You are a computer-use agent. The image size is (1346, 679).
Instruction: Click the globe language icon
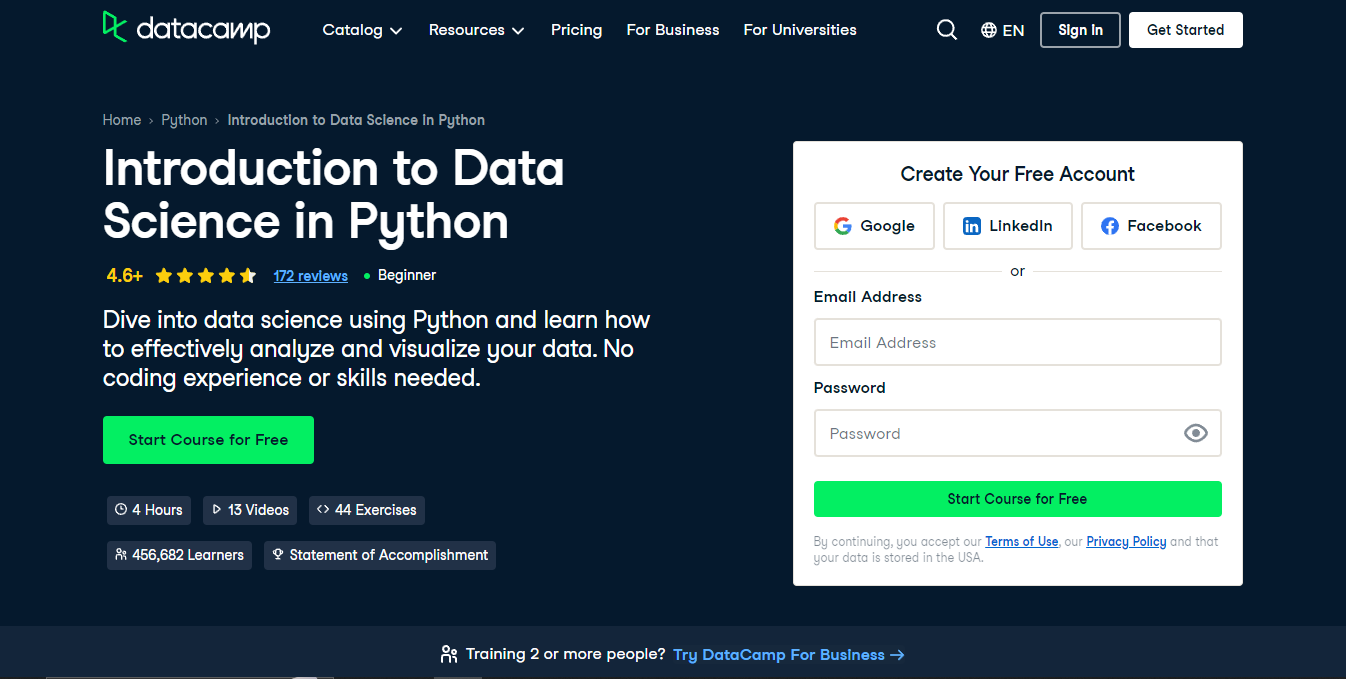(x=989, y=30)
